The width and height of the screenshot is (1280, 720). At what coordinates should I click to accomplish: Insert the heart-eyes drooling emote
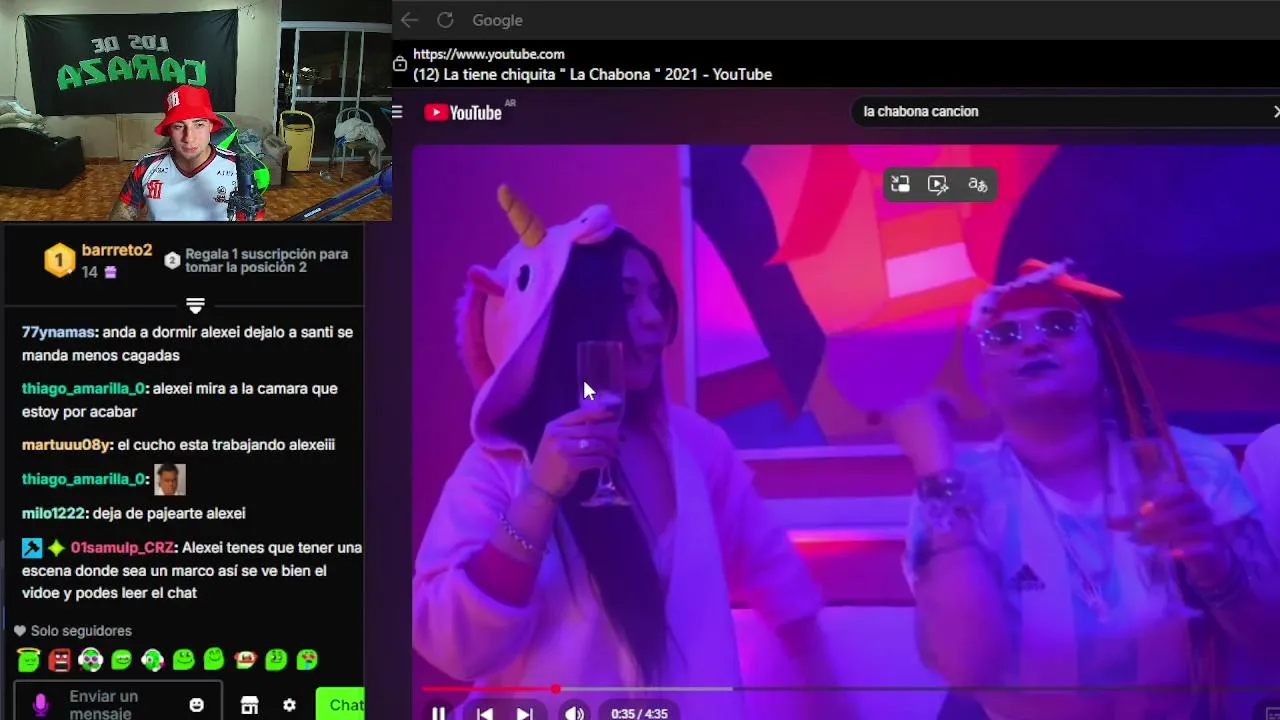tap(307, 659)
